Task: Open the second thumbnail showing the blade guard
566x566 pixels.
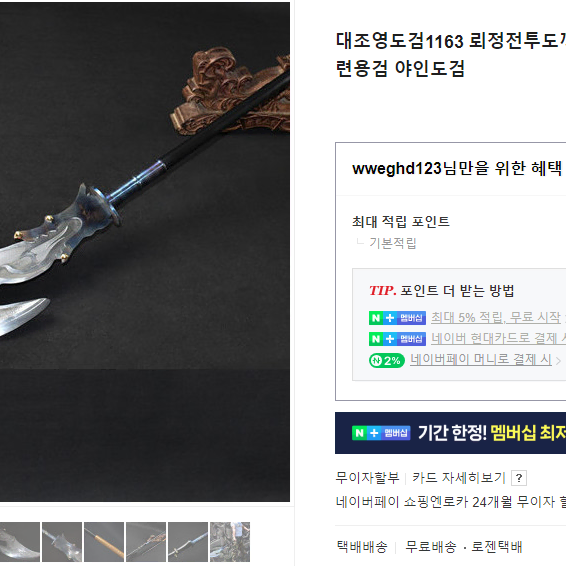Action: coord(62,542)
